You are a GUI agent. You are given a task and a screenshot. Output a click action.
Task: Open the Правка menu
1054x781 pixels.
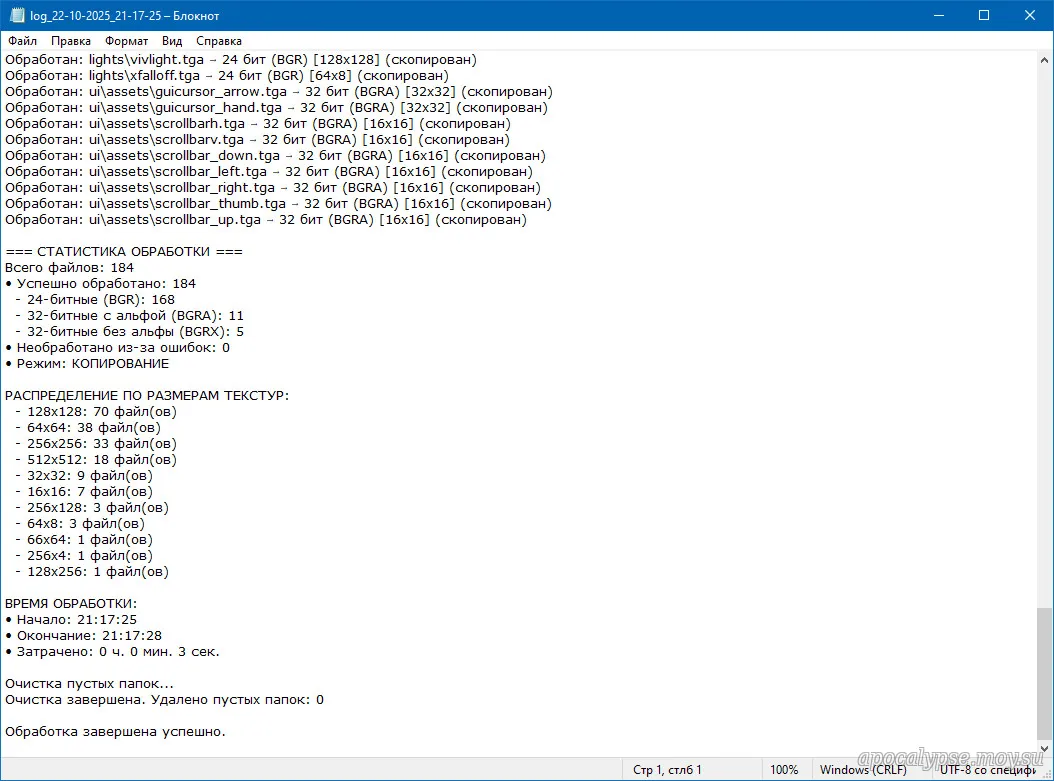(x=71, y=41)
